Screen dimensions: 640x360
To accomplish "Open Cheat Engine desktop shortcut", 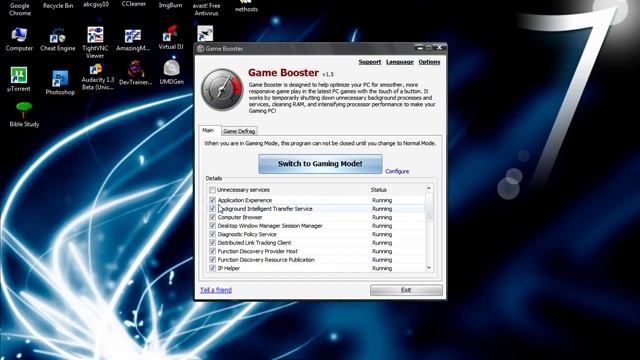I will (x=58, y=39).
